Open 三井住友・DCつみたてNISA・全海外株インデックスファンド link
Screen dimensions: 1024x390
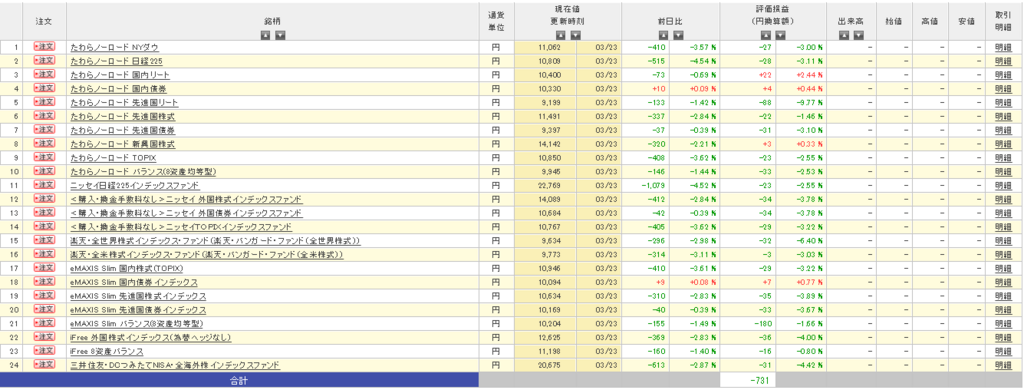point(175,365)
